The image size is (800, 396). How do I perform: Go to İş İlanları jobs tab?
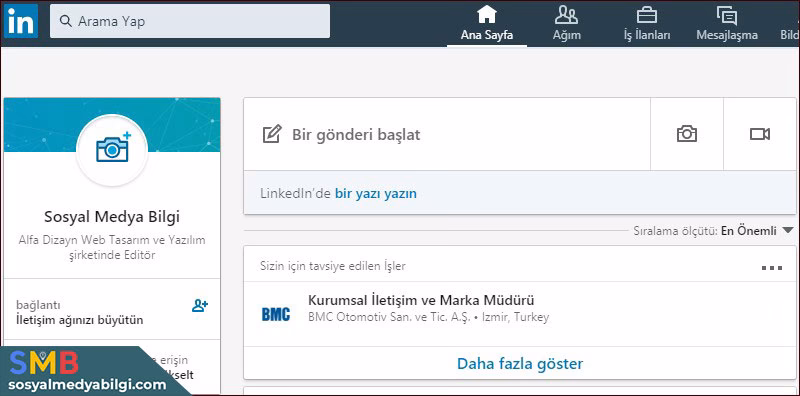[647, 23]
